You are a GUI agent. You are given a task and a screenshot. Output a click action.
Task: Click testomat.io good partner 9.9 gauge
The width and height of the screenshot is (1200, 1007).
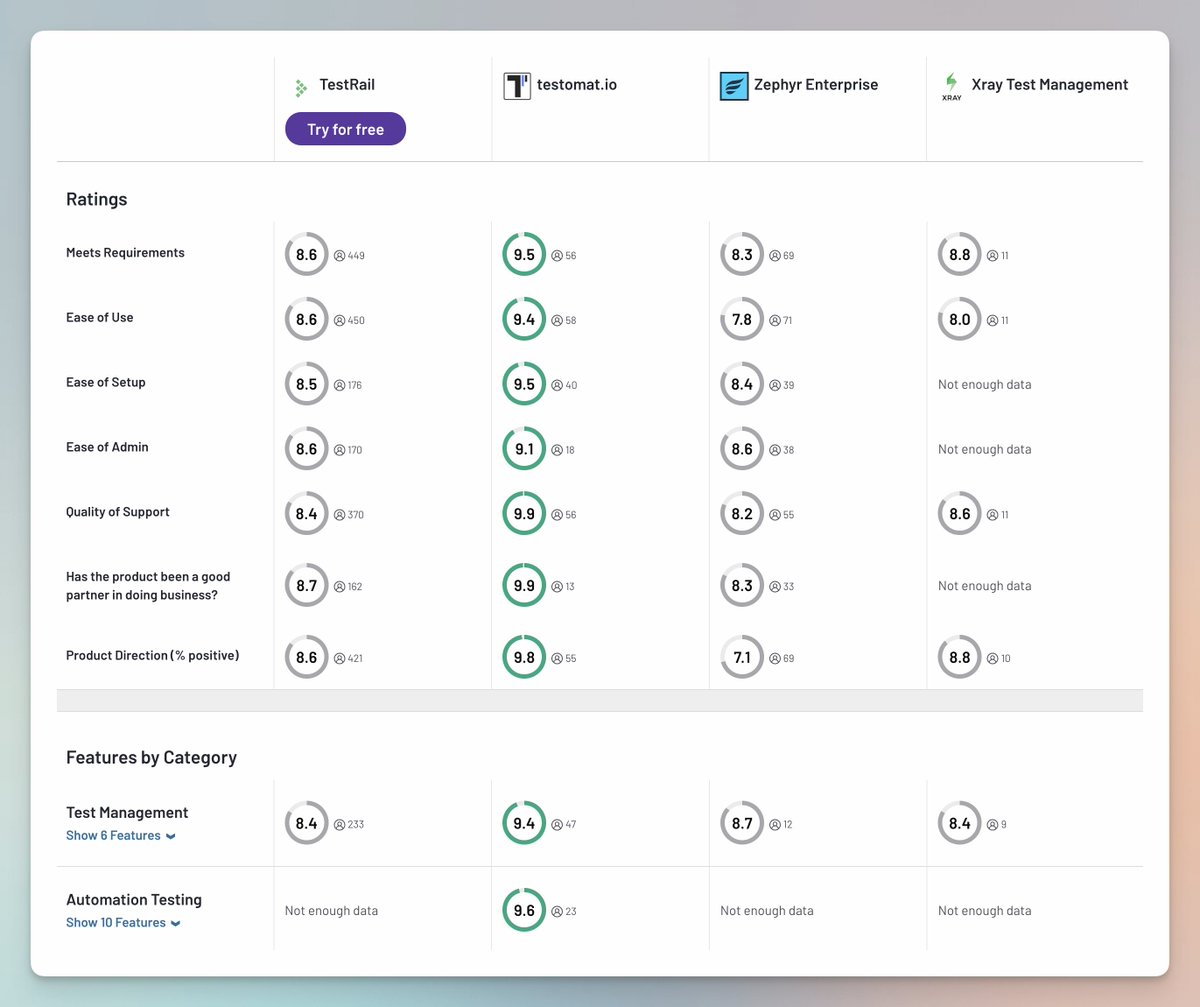(524, 586)
